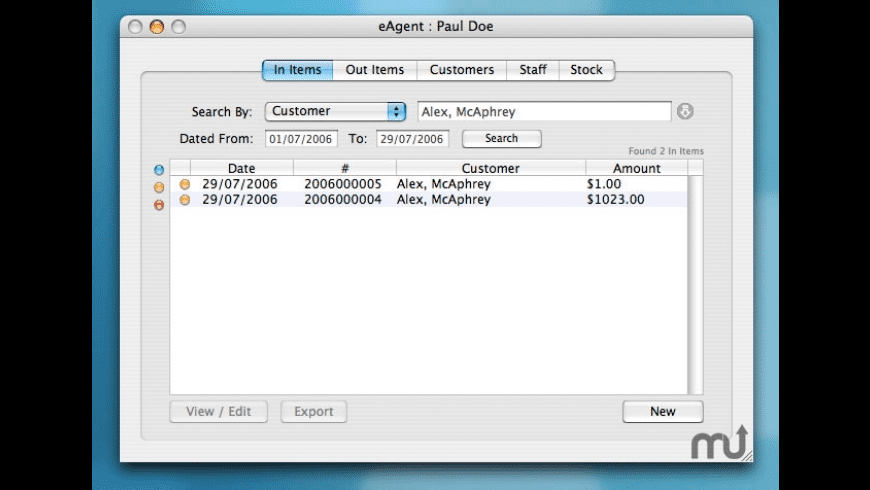The width and height of the screenshot is (870, 490).
Task: Click status icon in row 2006000005
Action: coord(185,184)
